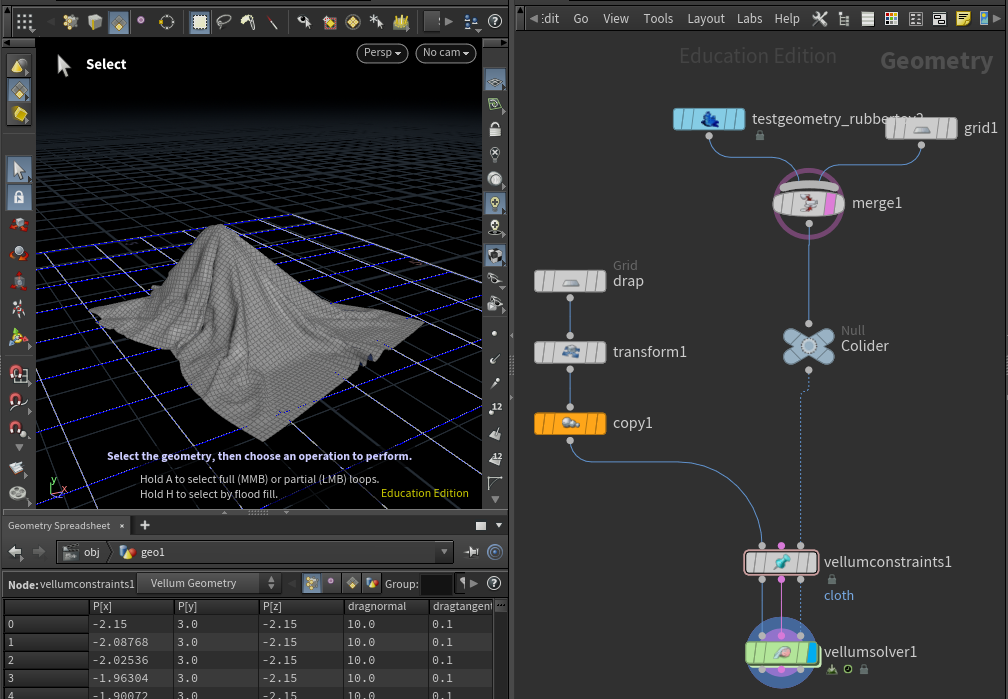Screen dimensions: 1008x699
Task: Toggle the viewport lock camera icon
Action: point(494,130)
